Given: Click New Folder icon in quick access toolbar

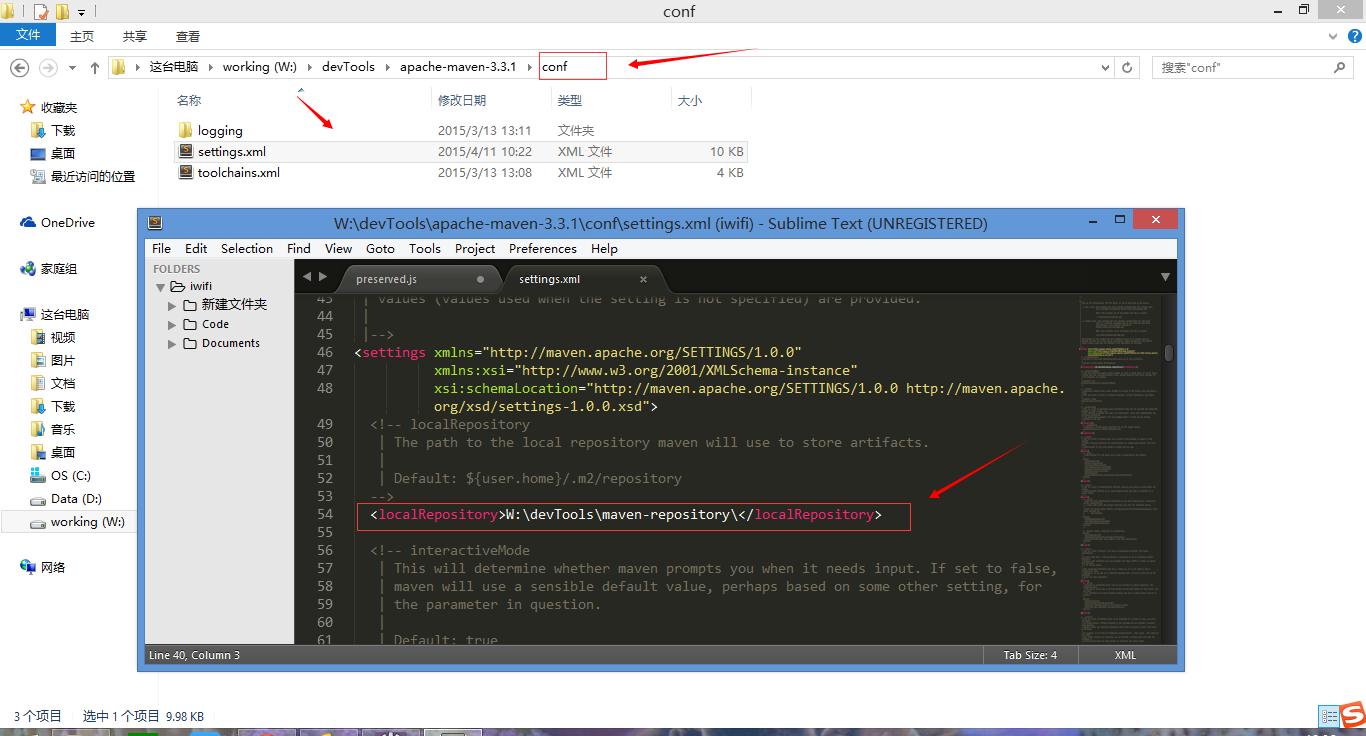Looking at the screenshot, I should point(62,12).
